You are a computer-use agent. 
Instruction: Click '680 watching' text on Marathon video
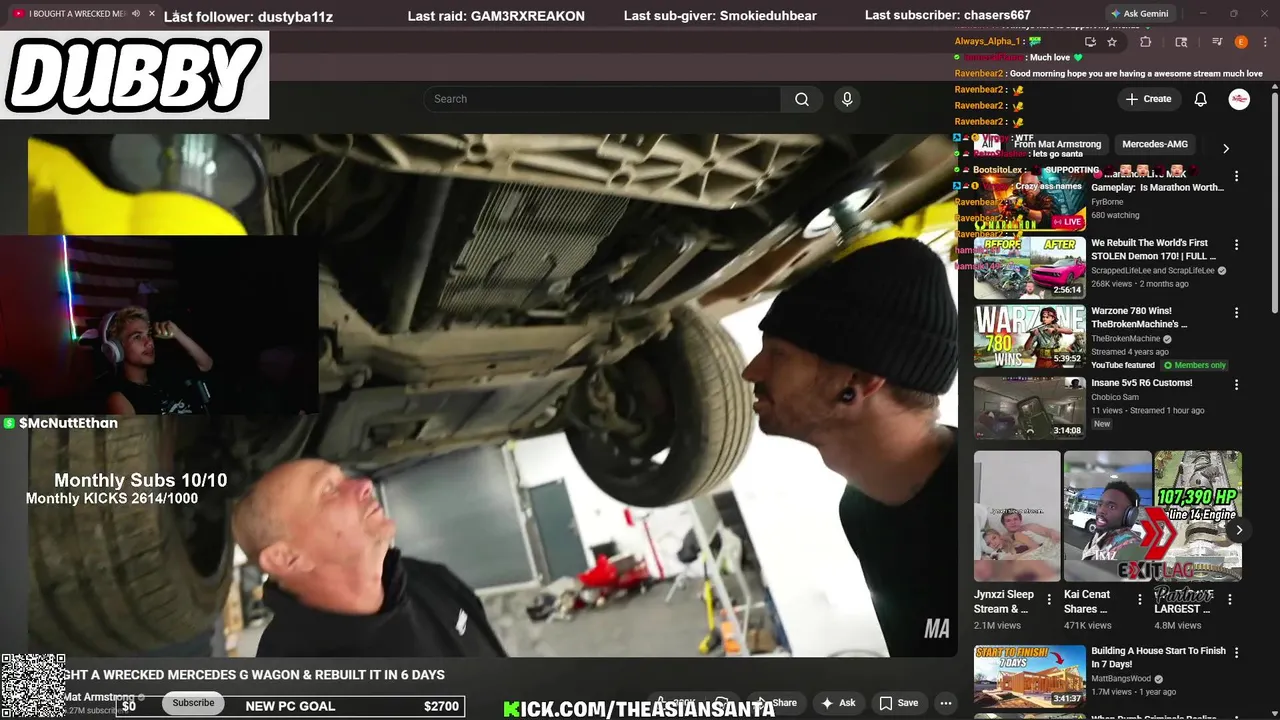1115,215
